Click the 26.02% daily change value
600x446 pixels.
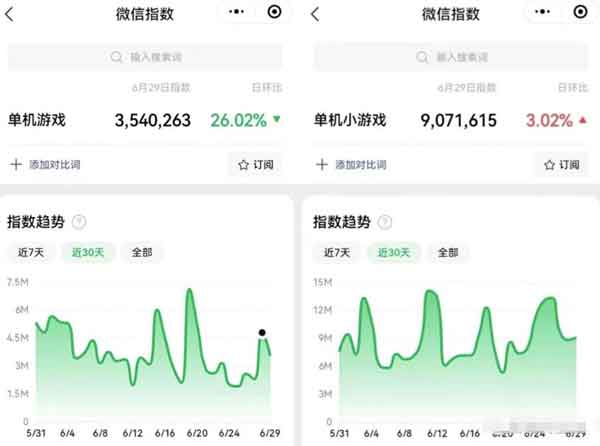point(238,120)
